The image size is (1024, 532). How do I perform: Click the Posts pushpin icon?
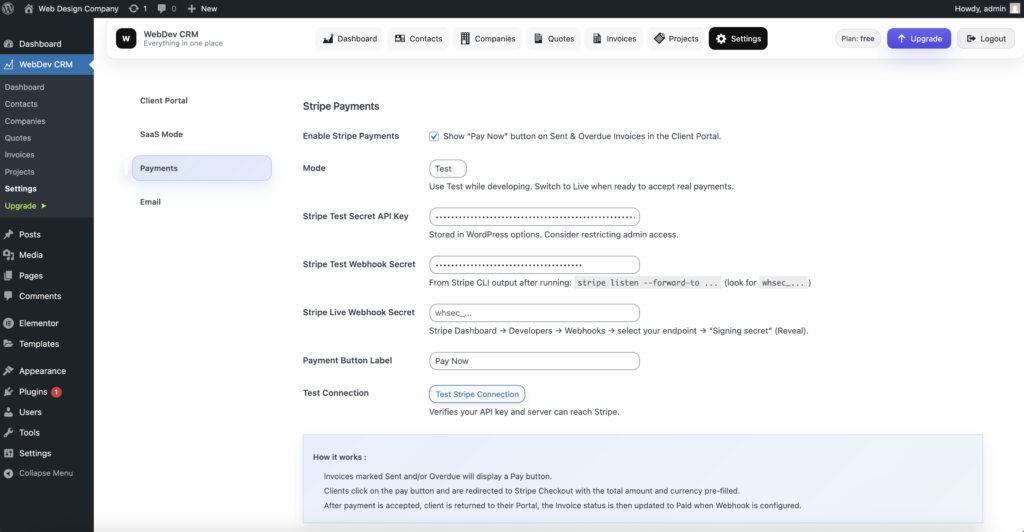click(x=8, y=234)
